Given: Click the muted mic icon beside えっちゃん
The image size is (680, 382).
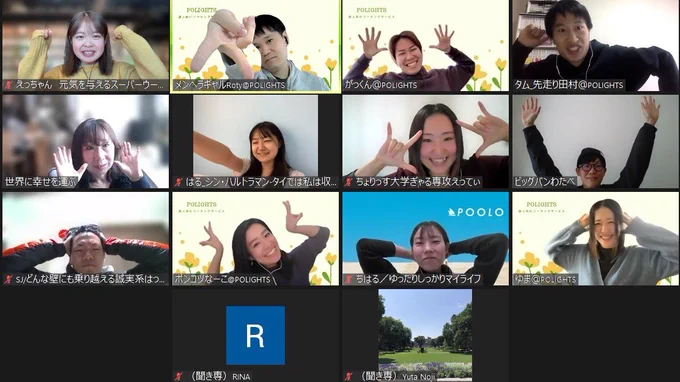Looking at the screenshot, I should 8,85.
